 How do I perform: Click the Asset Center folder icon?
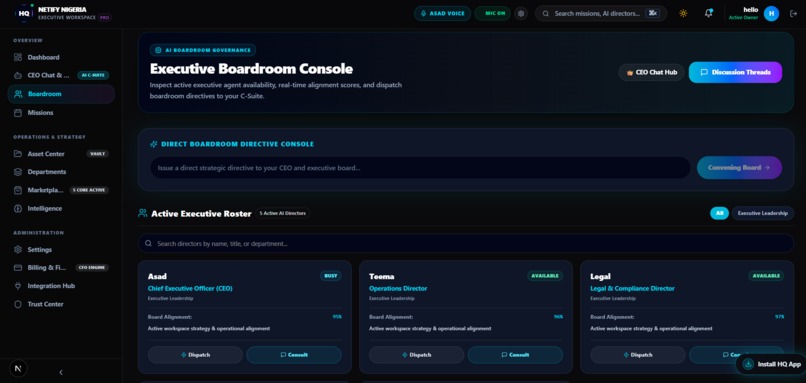tap(18, 154)
